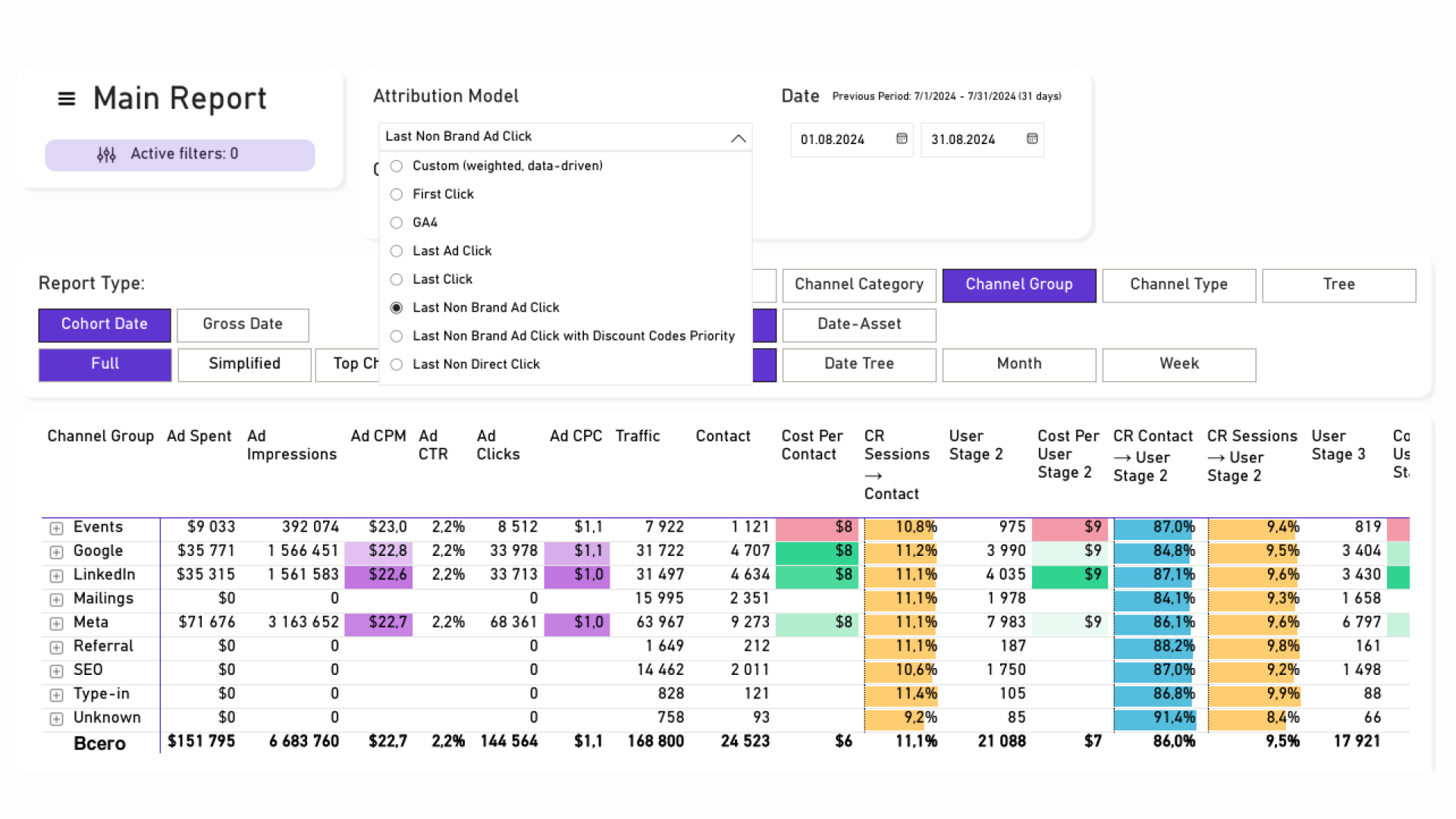Switch to the Channel Type tab

1178,285
